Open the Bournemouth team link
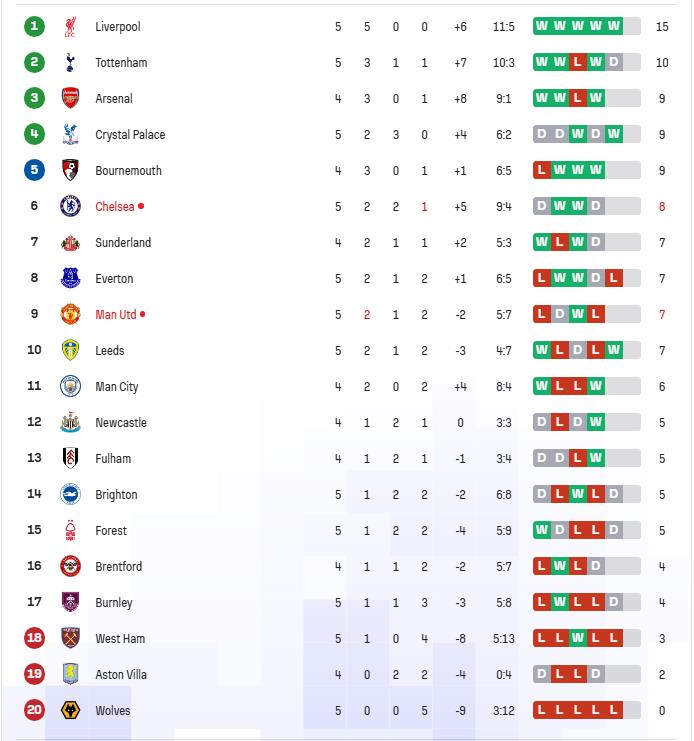This screenshot has width=694, height=741. pos(129,171)
